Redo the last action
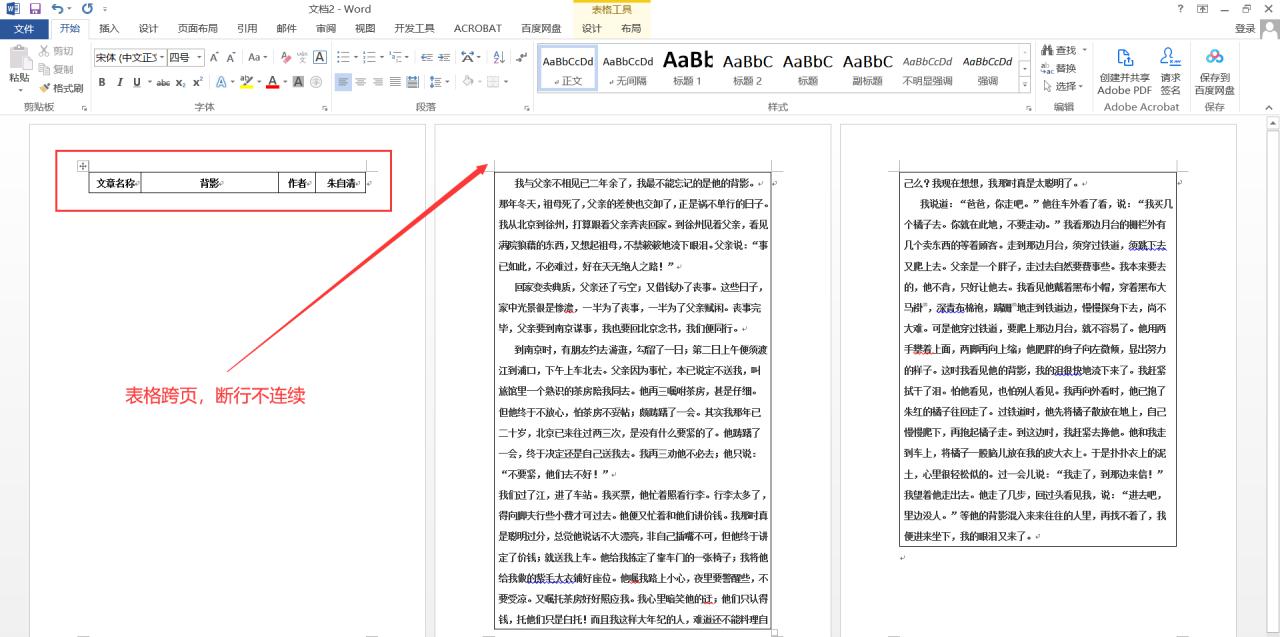1280x637 pixels. pyautogui.click(x=87, y=9)
